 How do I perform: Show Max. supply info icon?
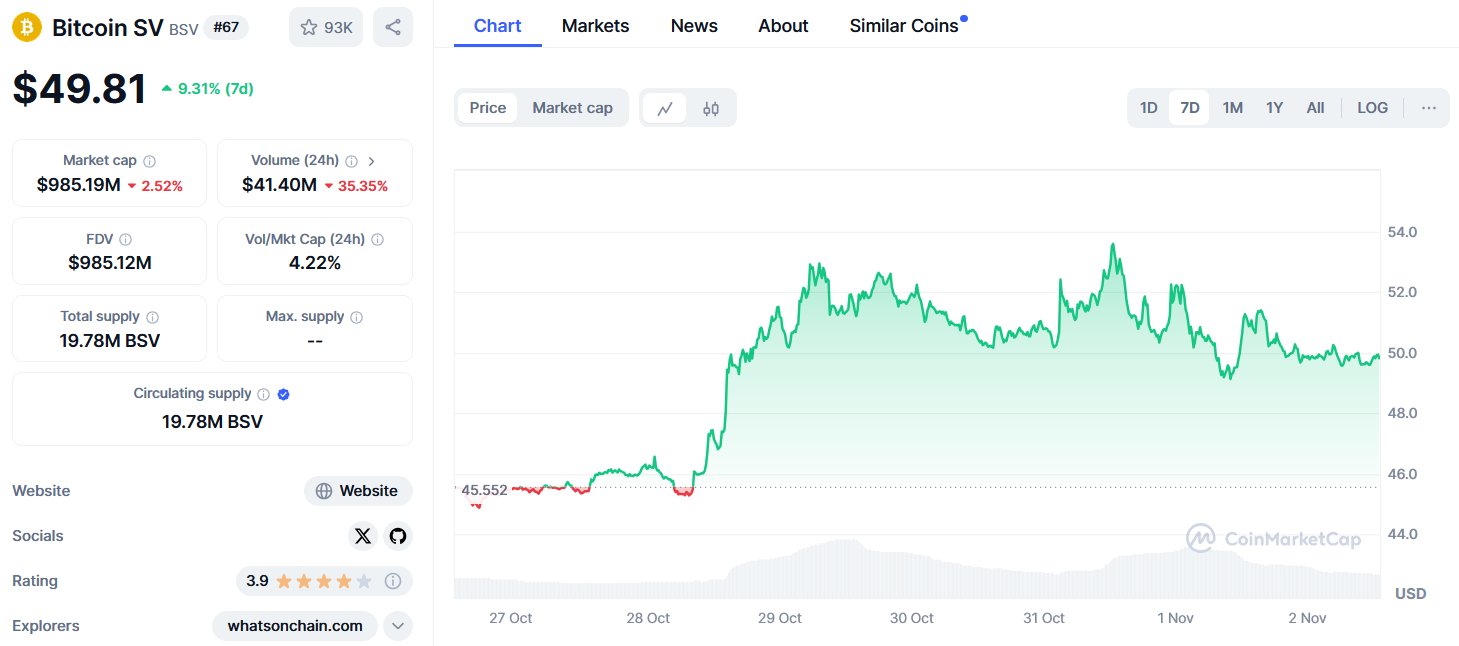[x=357, y=317]
